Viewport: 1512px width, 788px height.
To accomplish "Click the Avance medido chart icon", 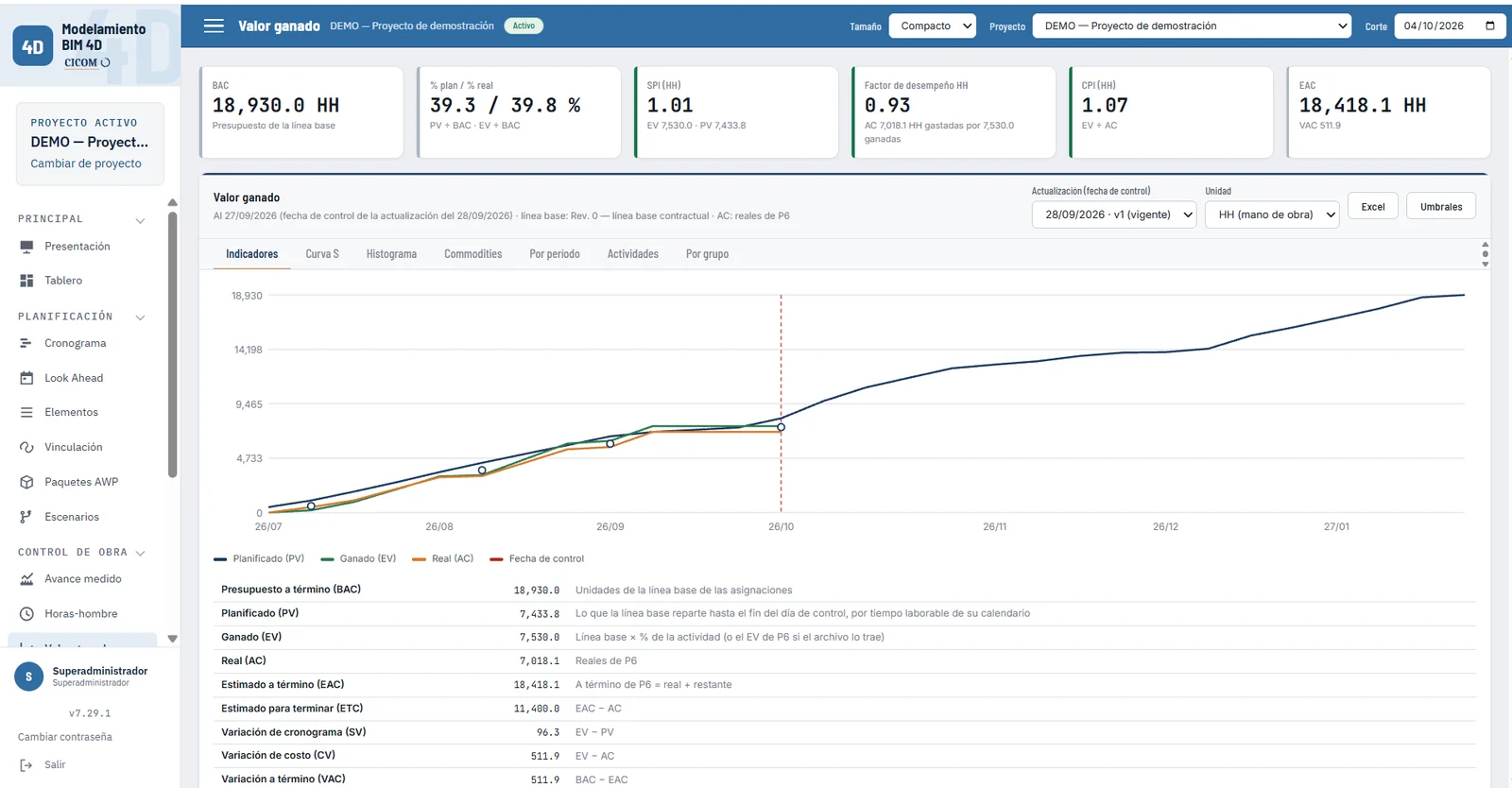I will 26,579.
